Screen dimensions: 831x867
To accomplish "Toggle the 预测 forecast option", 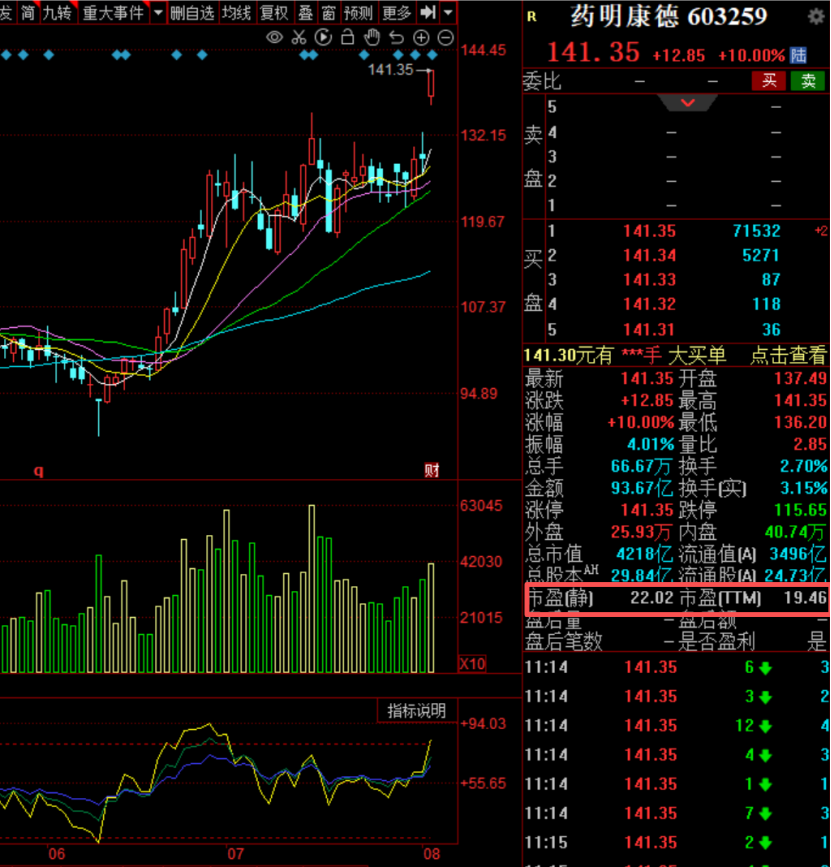I will tap(358, 12).
